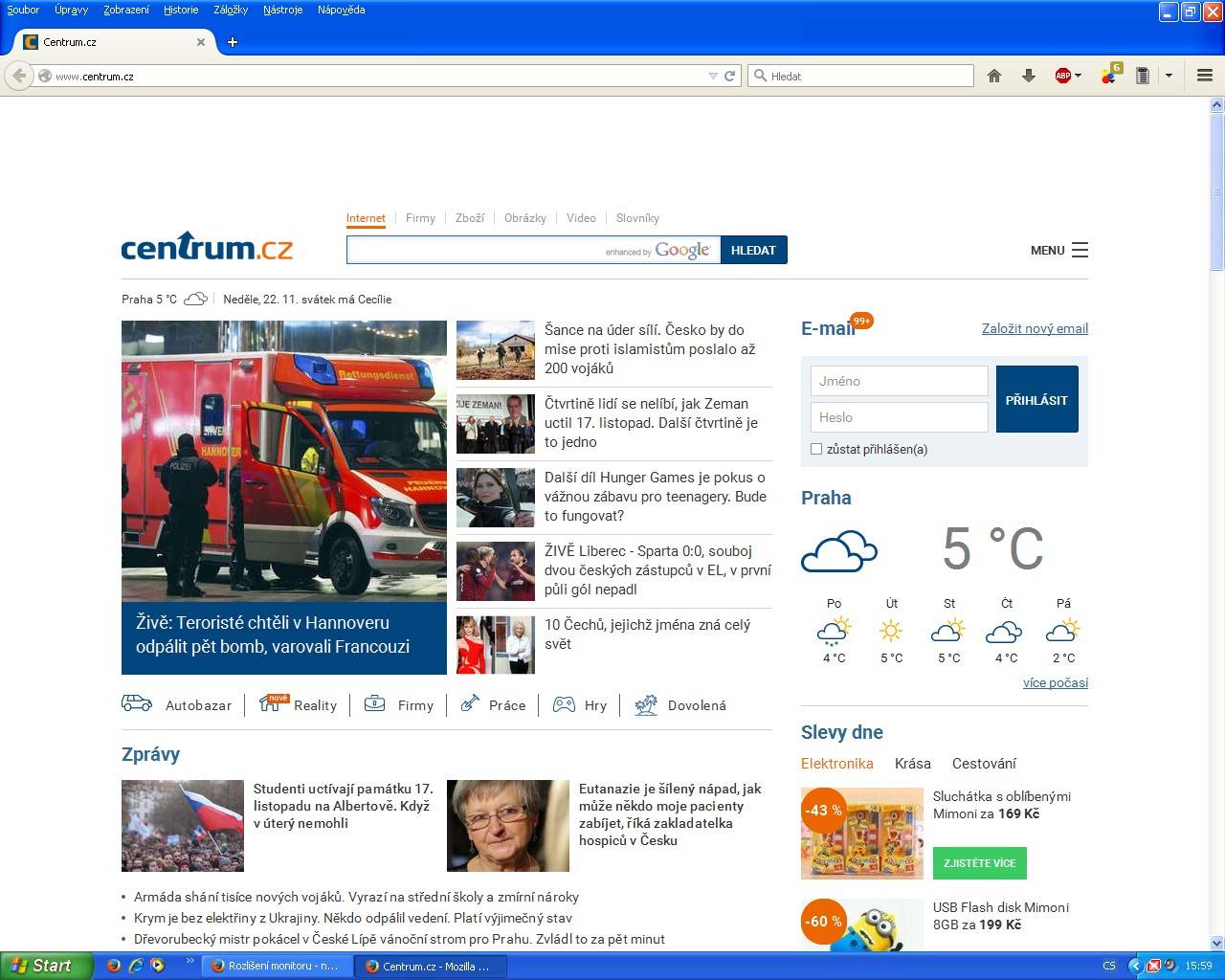Click the centrum.cz logo
The image size is (1225, 980).
click(x=207, y=247)
